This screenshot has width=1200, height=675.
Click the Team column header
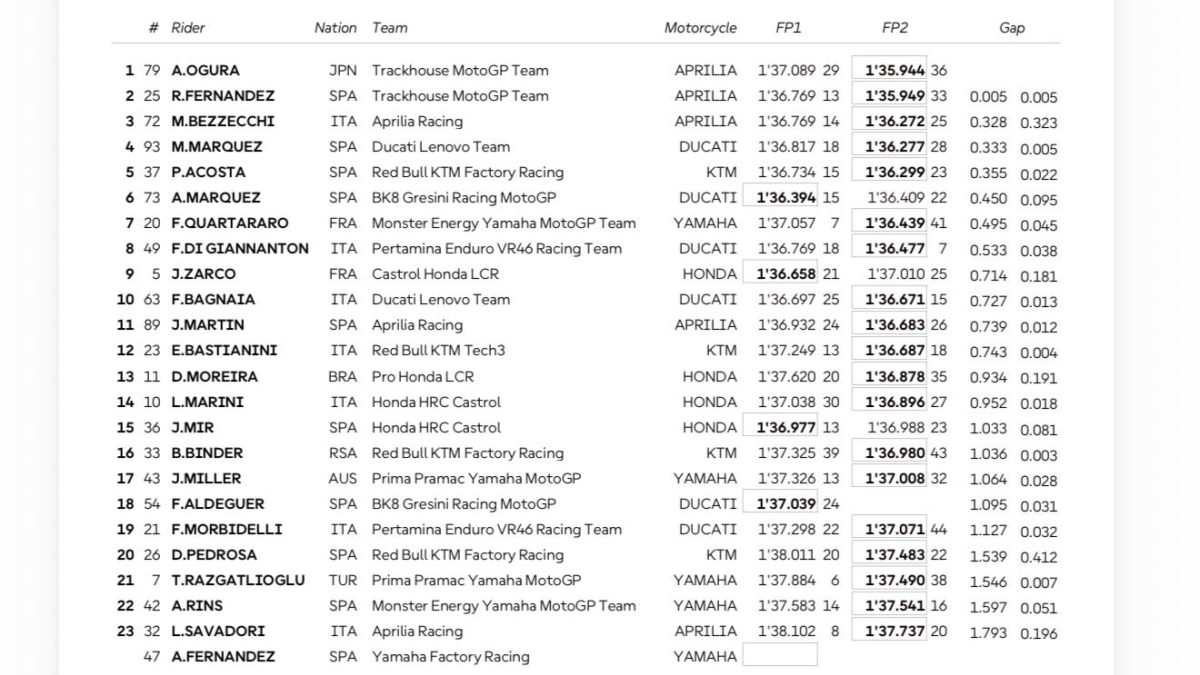pyautogui.click(x=390, y=28)
